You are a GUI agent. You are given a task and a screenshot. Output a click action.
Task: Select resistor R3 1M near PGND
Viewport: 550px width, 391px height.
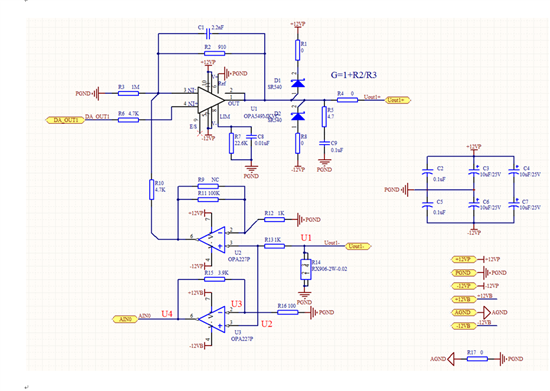point(128,93)
